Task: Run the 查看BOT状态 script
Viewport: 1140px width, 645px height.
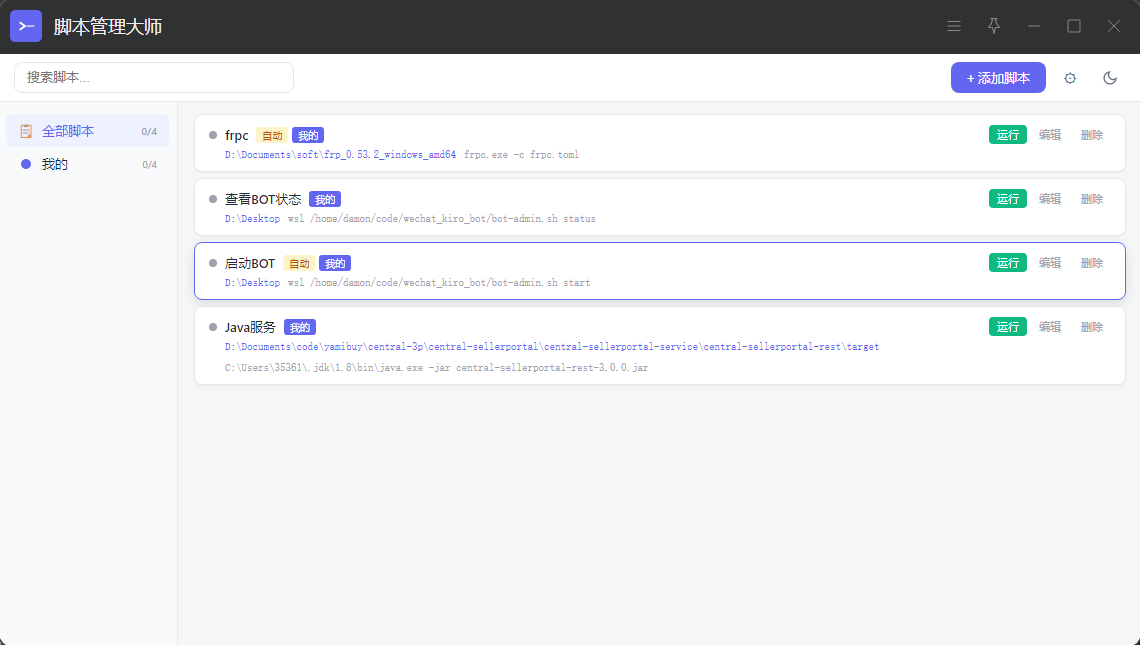Action: point(1008,199)
